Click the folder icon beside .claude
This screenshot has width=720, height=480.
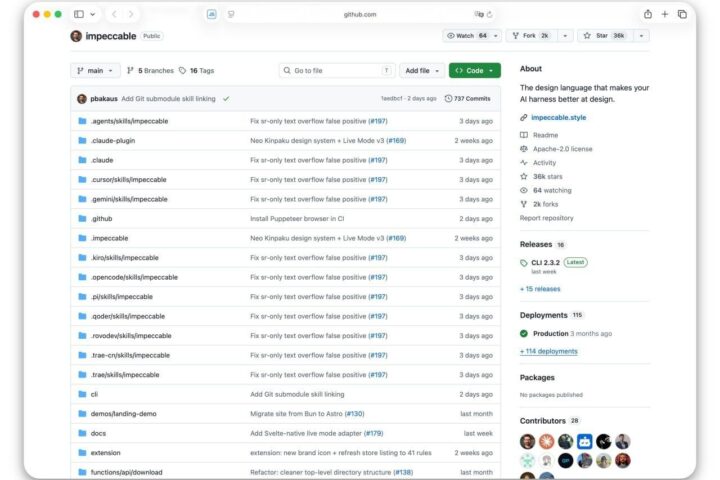(x=82, y=160)
